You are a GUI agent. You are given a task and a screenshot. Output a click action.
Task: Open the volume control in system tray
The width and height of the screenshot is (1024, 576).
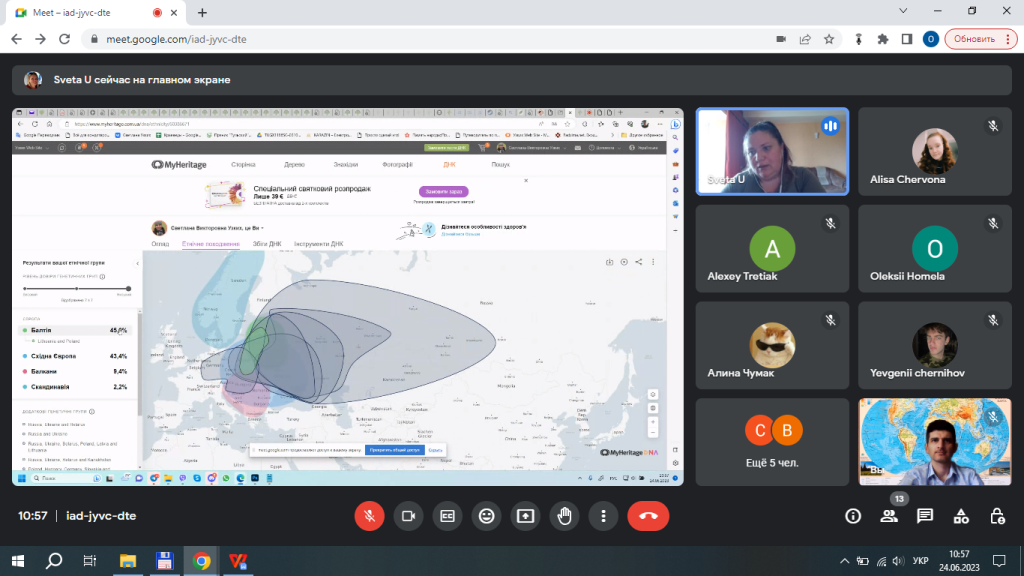[899, 561]
